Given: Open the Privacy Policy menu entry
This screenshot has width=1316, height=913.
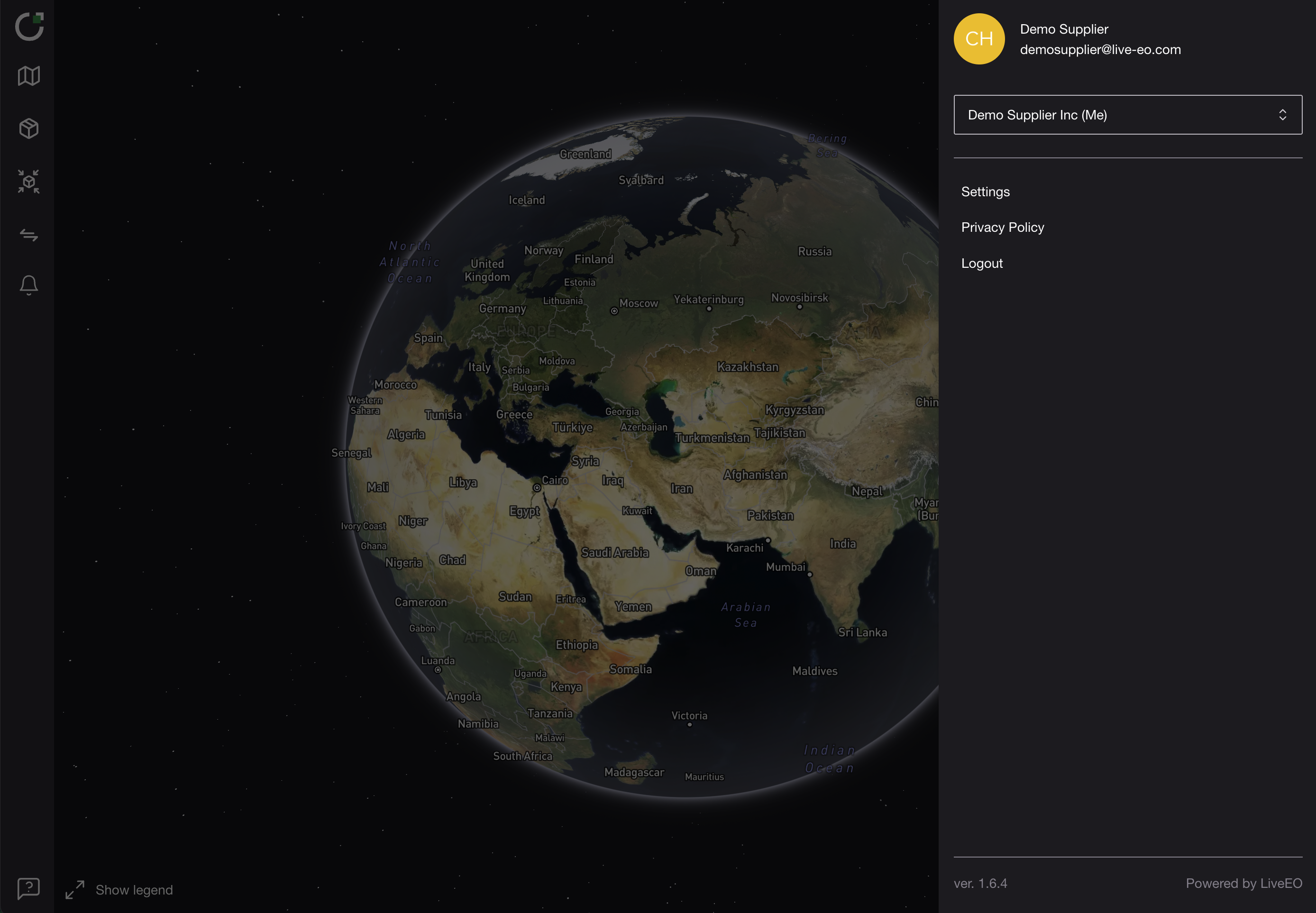Looking at the screenshot, I should pyautogui.click(x=1002, y=227).
